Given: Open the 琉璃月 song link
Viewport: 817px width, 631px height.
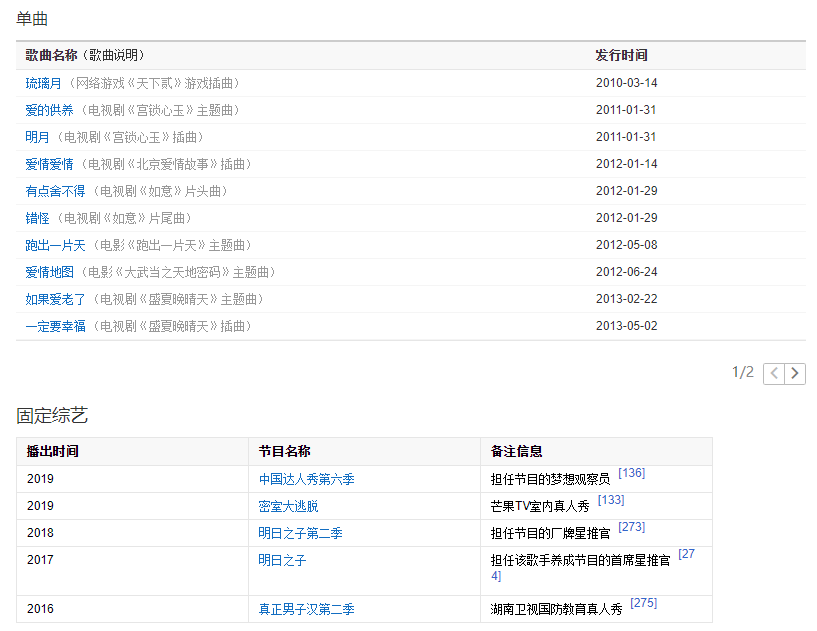Looking at the screenshot, I should (x=43, y=83).
